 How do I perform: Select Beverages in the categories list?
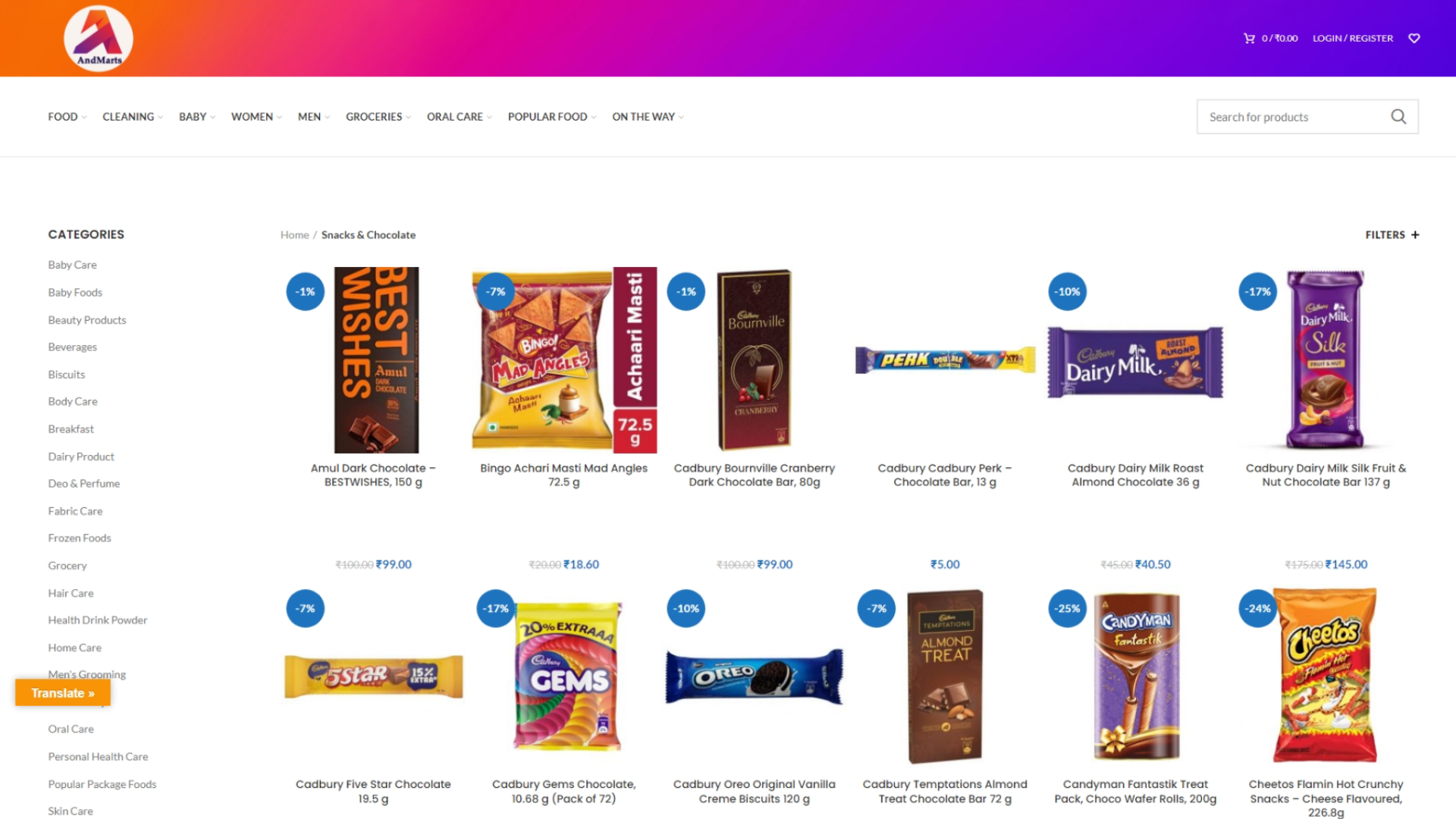(x=72, y=347)
